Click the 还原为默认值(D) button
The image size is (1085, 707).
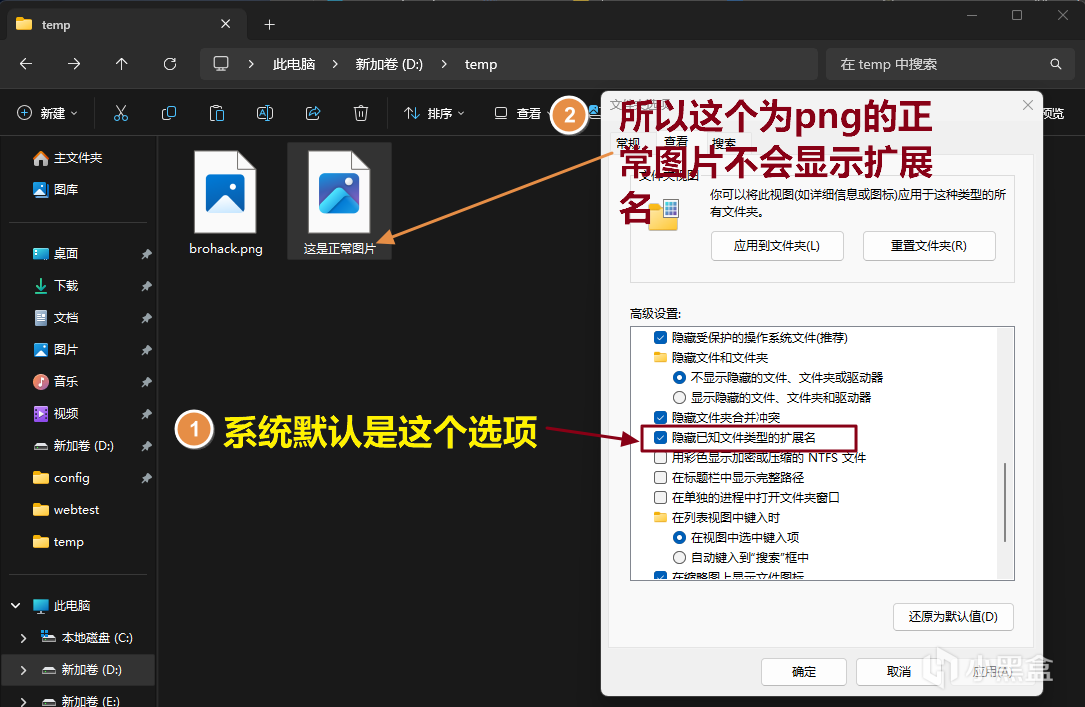(952, 617)
